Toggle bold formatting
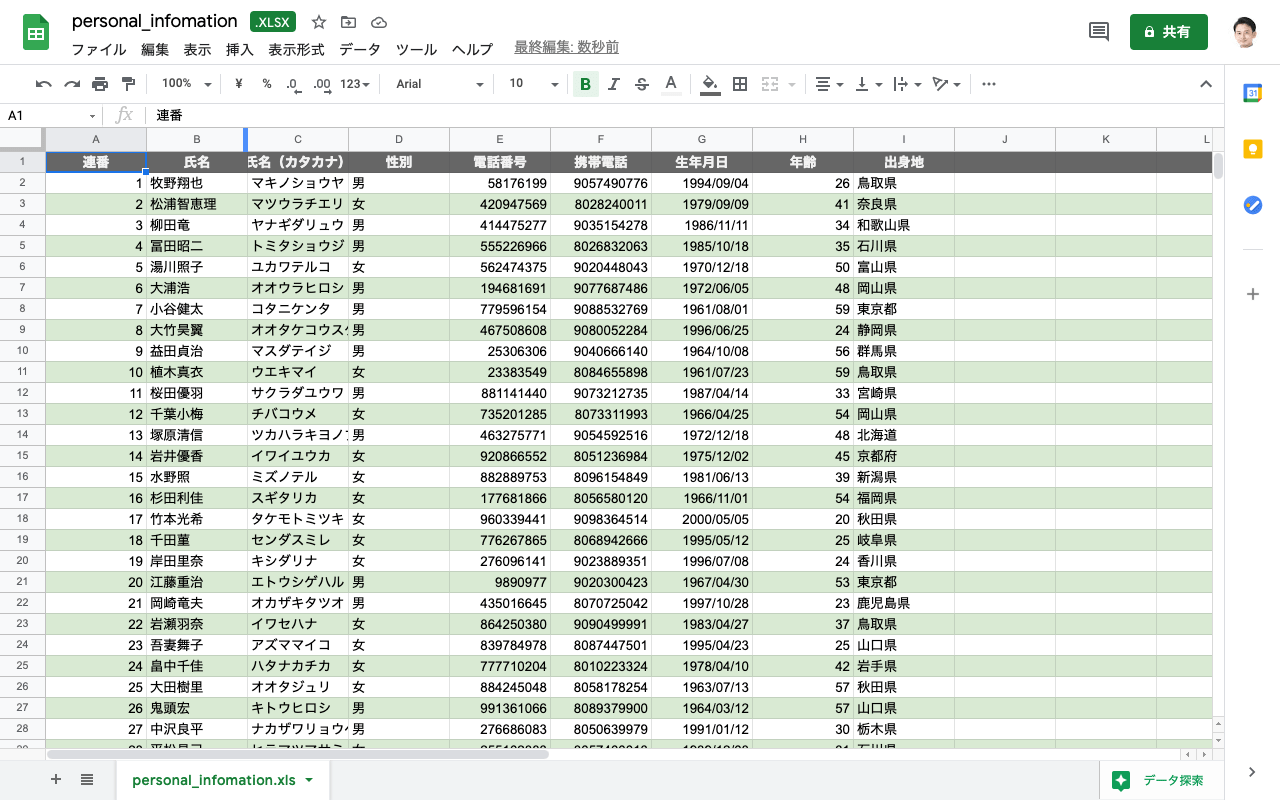 coord(586,84)
